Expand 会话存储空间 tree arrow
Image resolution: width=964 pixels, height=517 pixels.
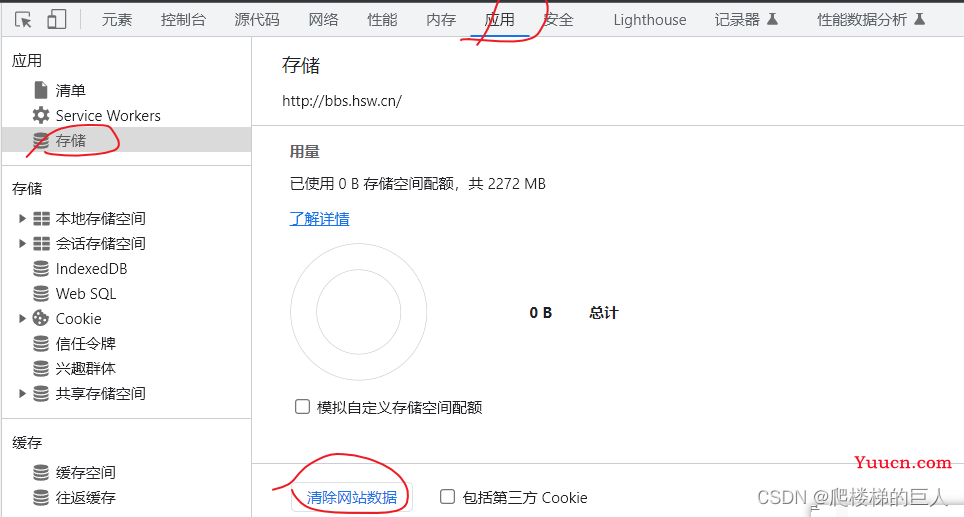point(22,243)
